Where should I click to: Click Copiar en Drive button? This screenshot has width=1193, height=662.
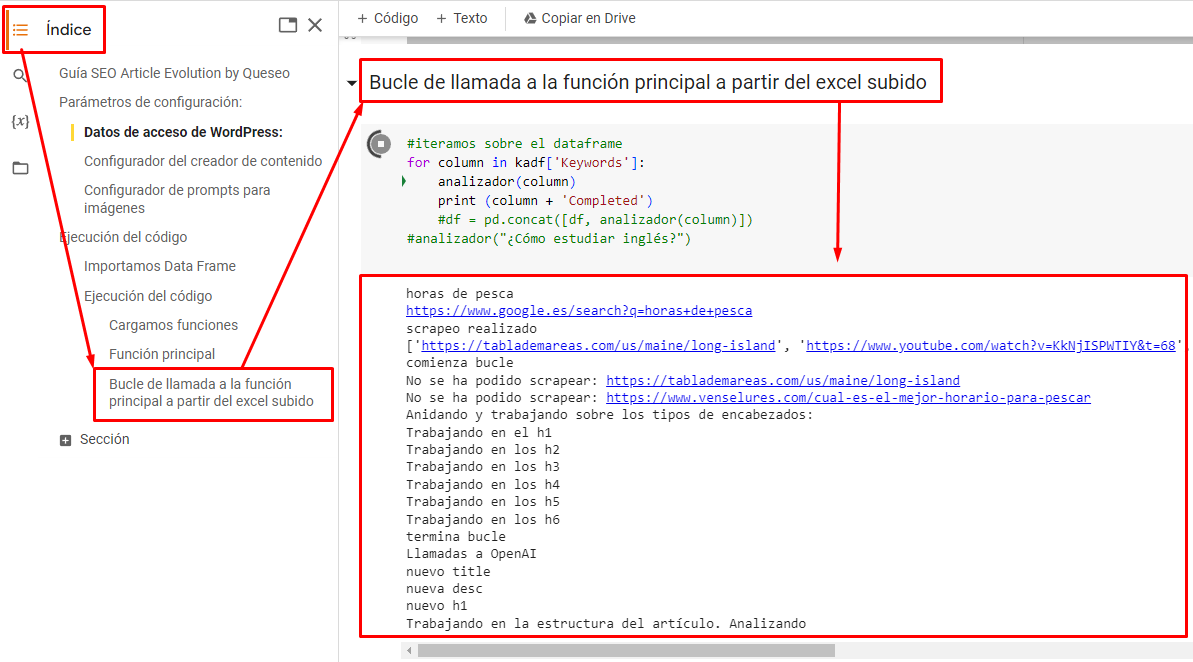580,18
